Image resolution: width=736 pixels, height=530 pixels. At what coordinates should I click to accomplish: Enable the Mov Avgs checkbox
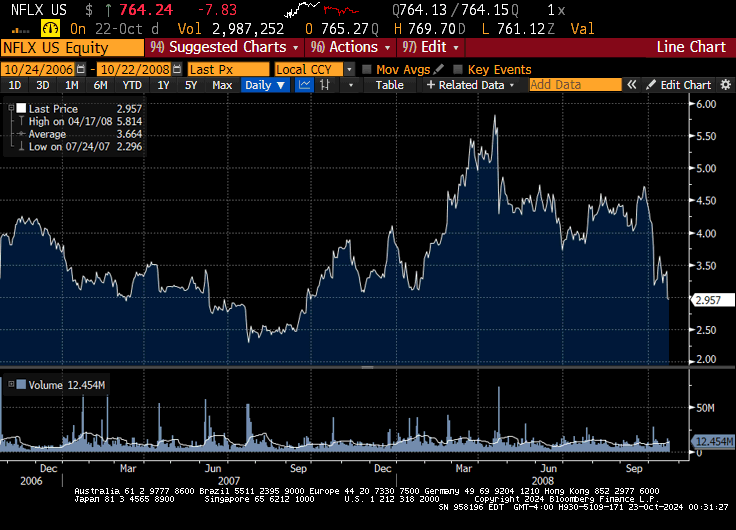click(x=367, y=69)
